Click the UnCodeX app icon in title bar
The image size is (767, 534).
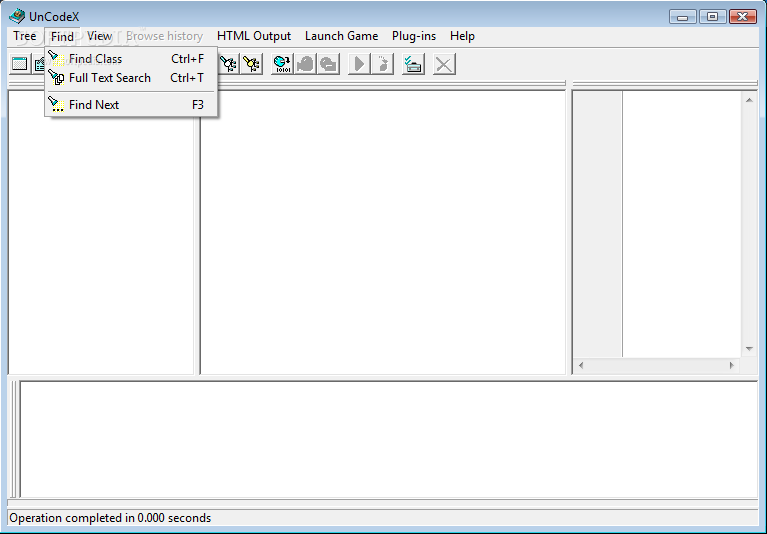(17, 16)
